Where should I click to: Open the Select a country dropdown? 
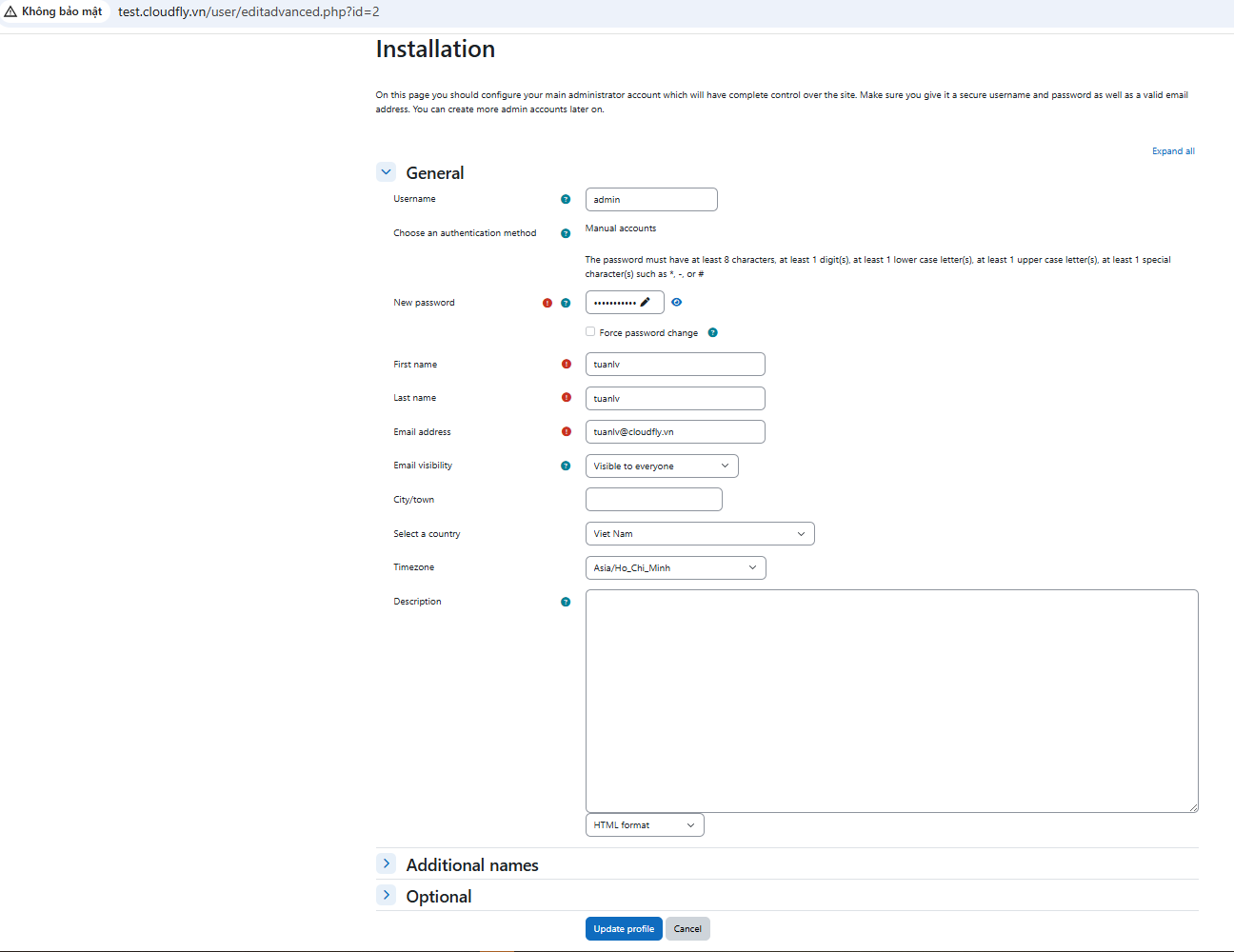700,534
